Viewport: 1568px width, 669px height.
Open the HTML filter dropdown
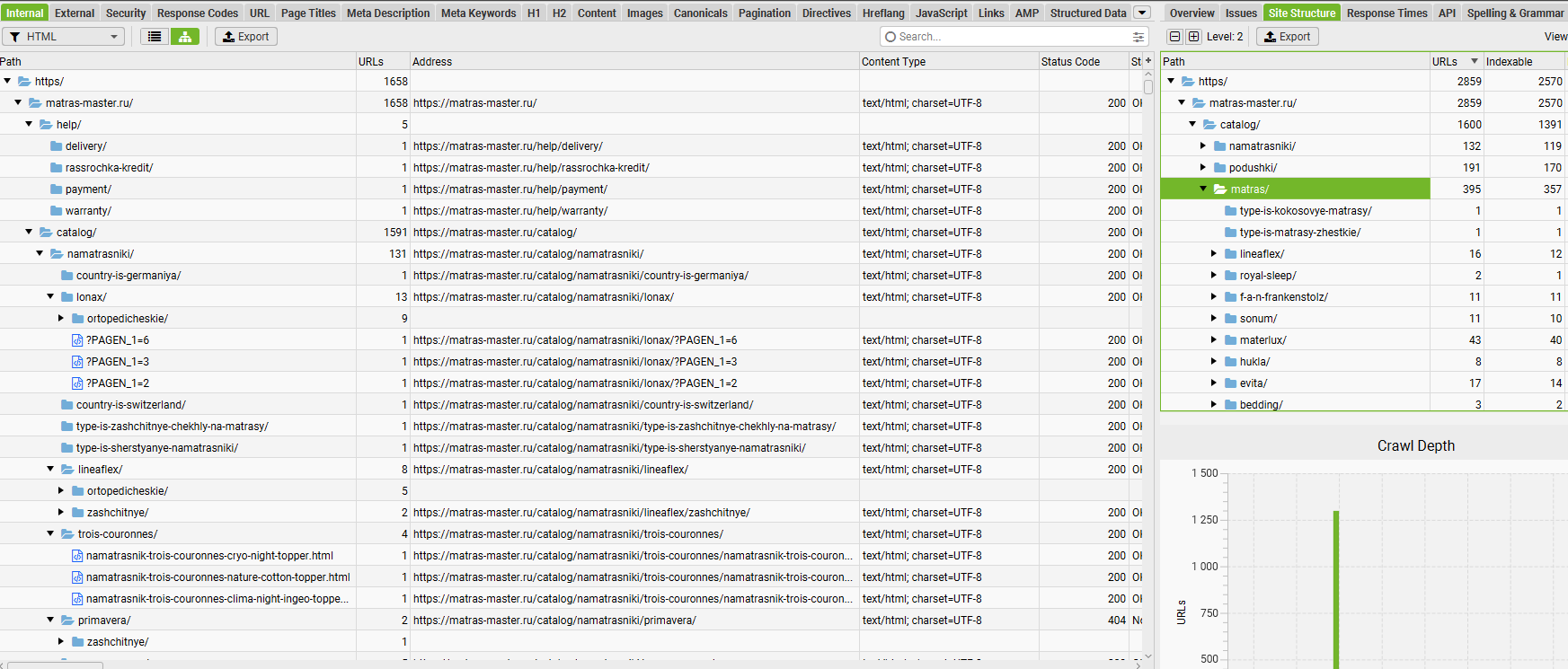pos(63,37)
